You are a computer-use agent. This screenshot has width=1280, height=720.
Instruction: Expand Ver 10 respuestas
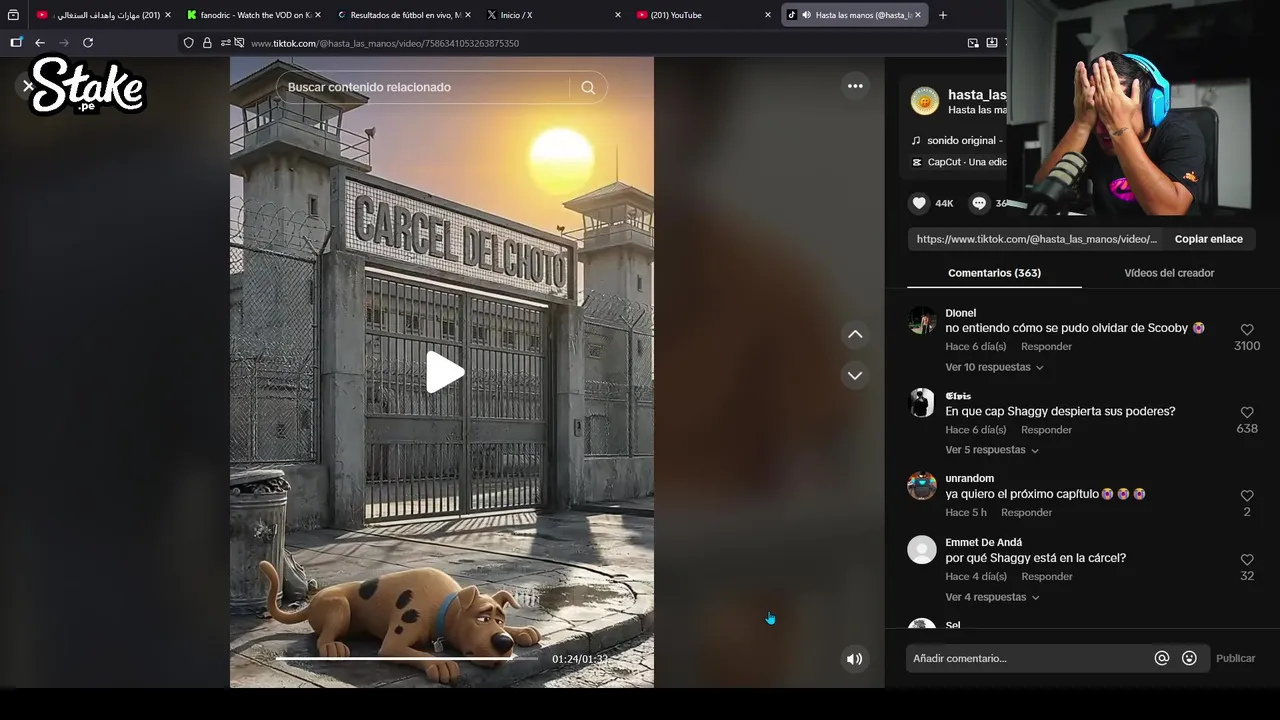(x=994, y=367)
